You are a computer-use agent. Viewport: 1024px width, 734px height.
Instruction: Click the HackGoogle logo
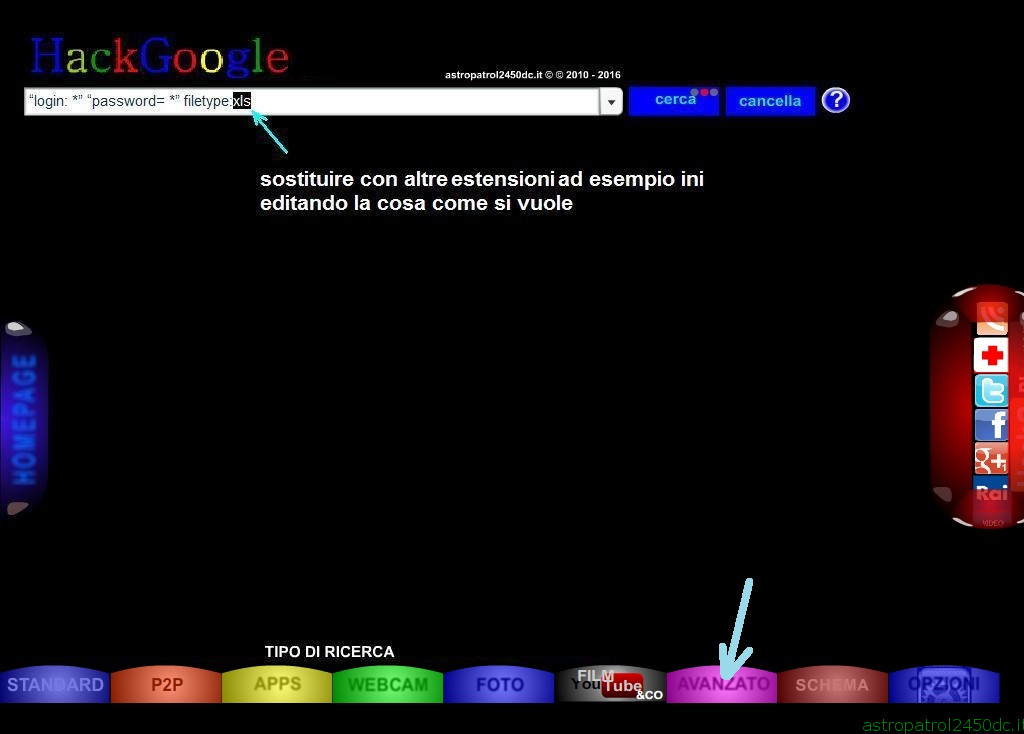[159, 56]
